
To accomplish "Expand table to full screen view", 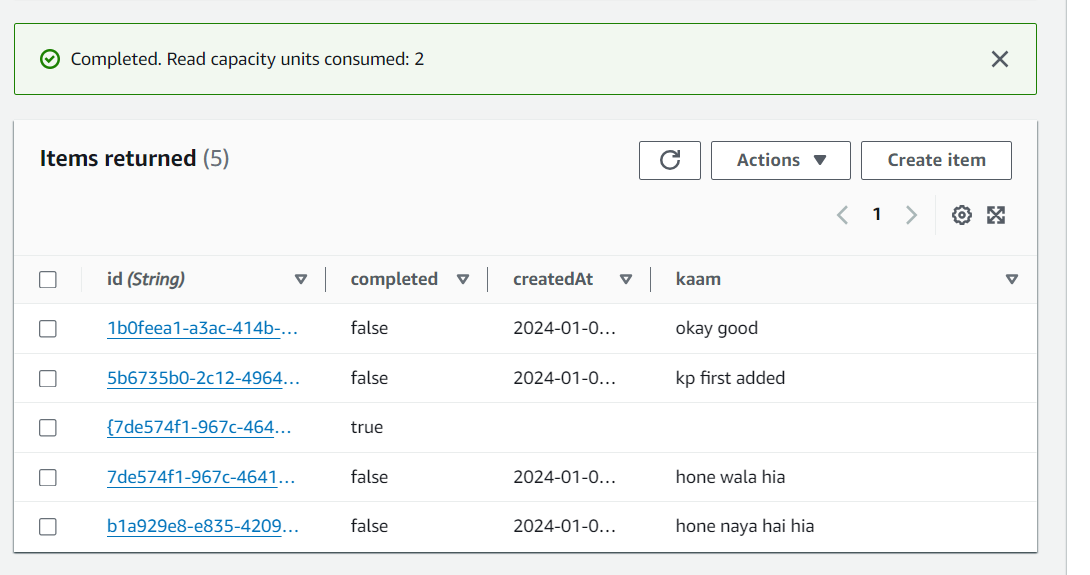I will 996,215.
